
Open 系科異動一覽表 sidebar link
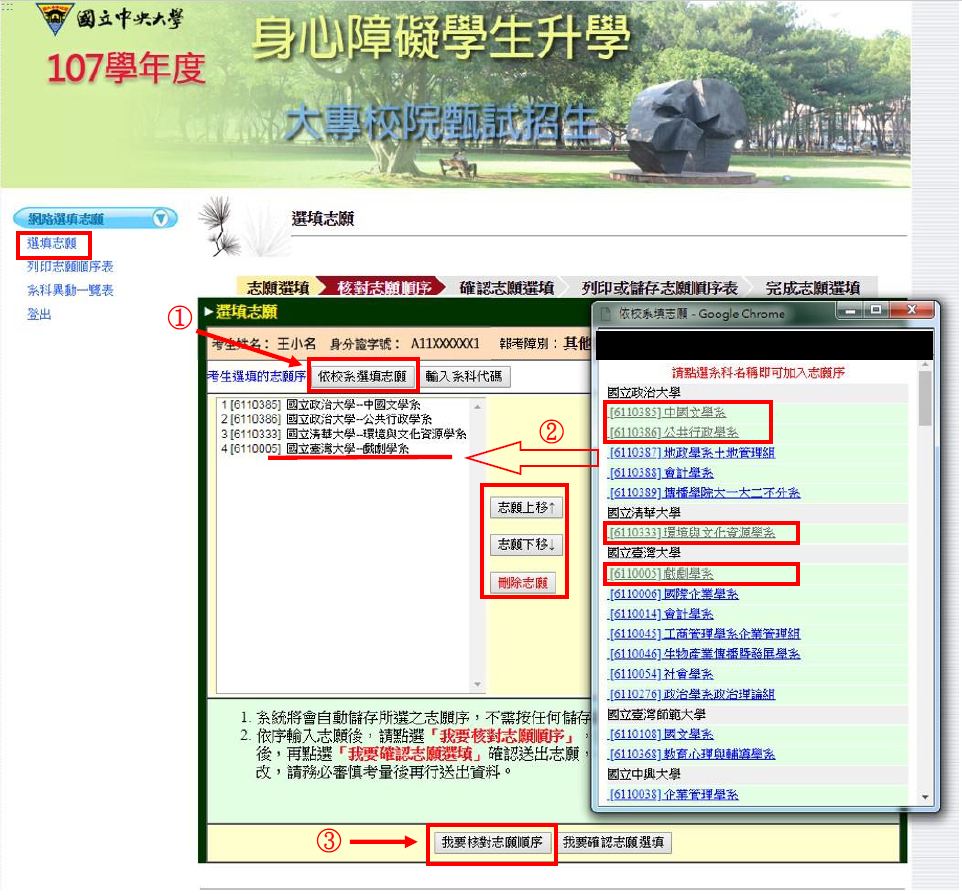tap(70, 290)
